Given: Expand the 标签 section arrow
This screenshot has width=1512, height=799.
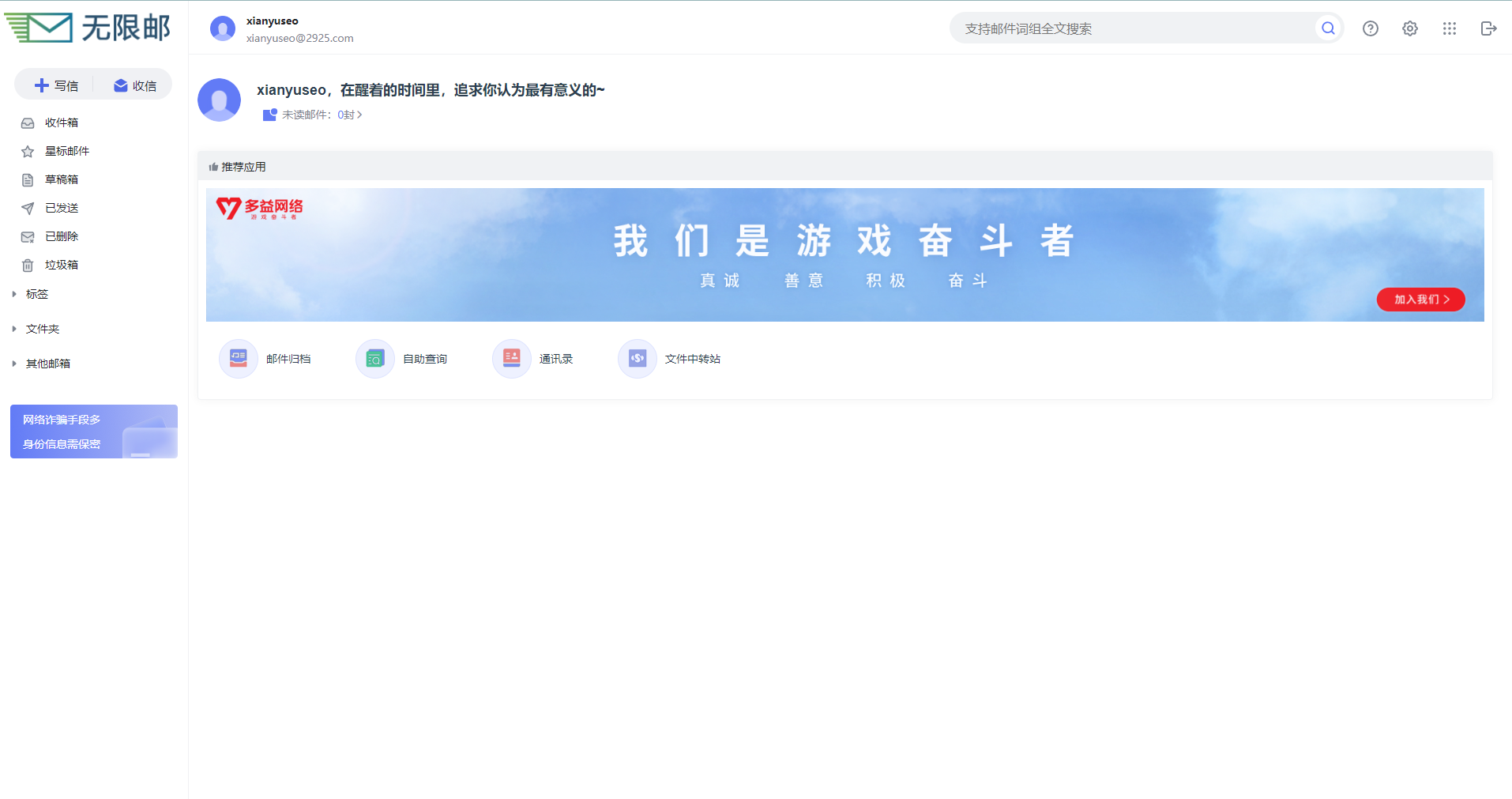Looking at the screenshot, I should point(14,294).
